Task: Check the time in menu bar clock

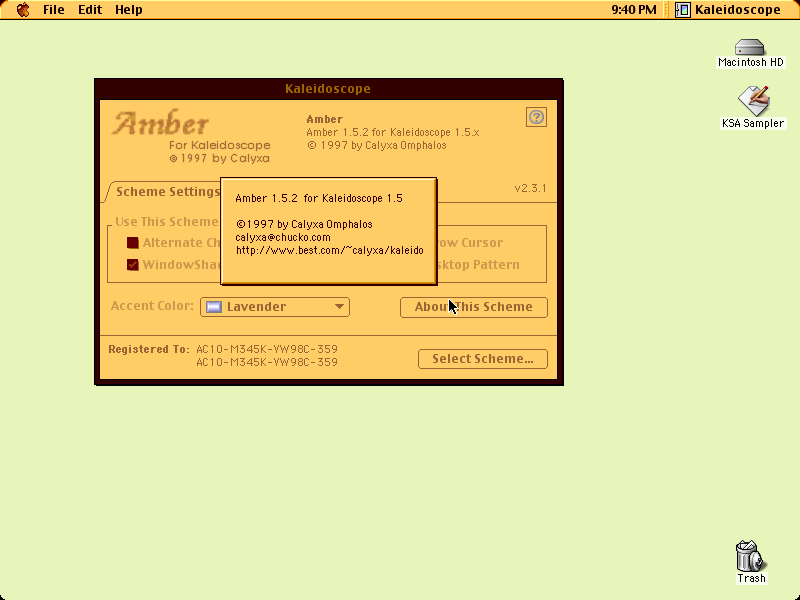Action: tap(634, 10)
